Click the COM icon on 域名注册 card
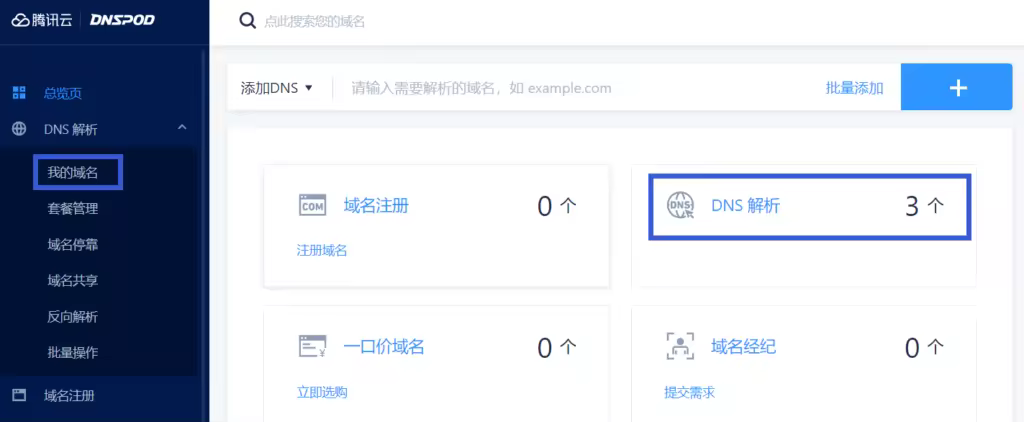This screenshot has height=422, width=1024. point(312,205)
